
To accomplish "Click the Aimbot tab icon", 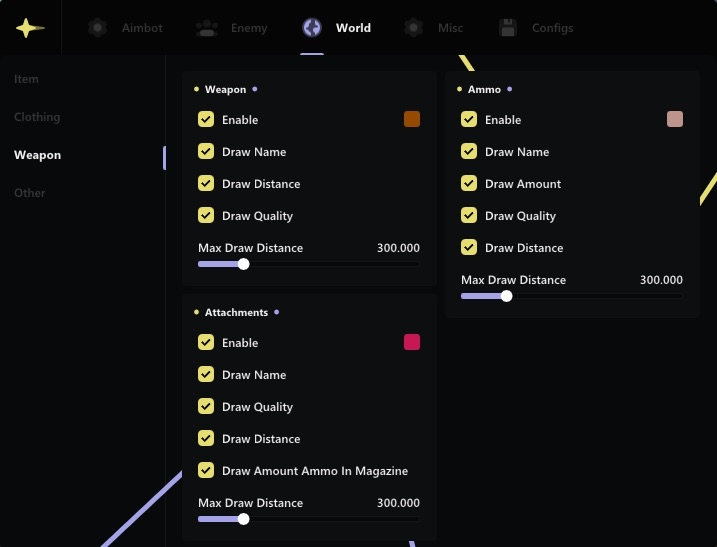I will (97, 28).
